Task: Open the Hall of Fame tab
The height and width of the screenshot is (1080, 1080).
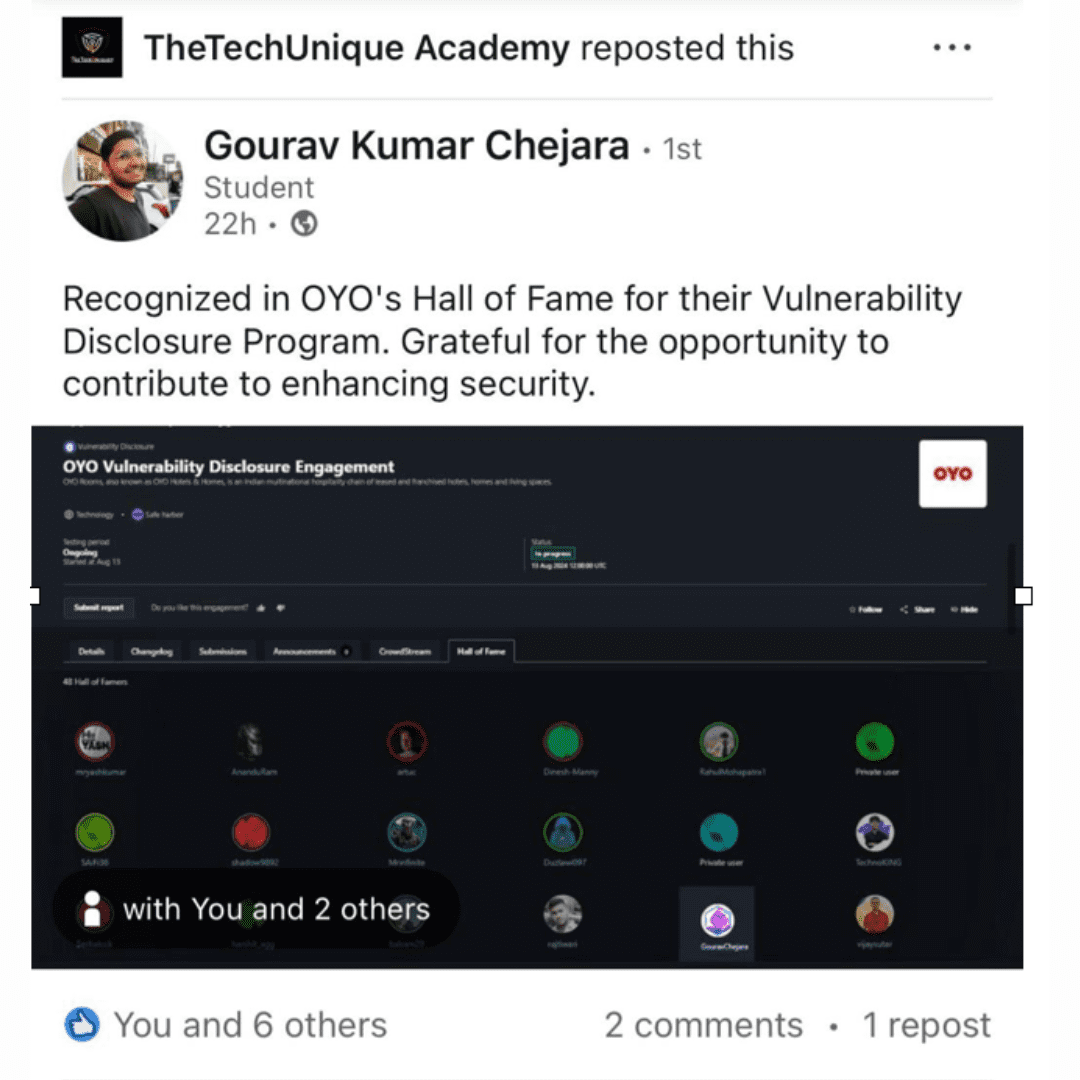Action: [481, 651]
